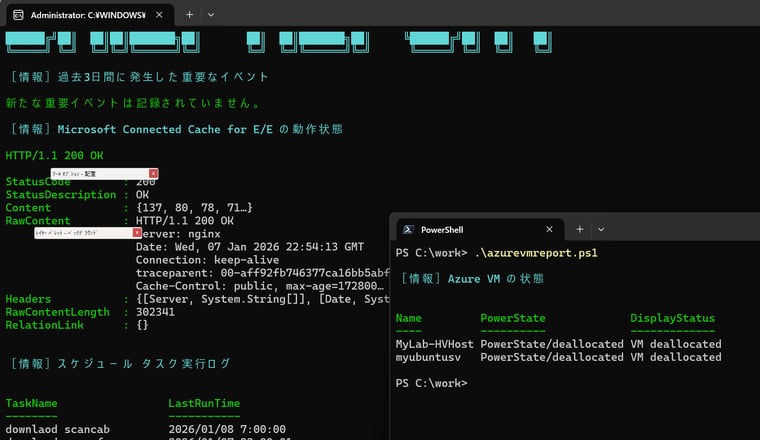
Task: Click the 'DisplayStatus' column header
Action: [x=672, y=318]
